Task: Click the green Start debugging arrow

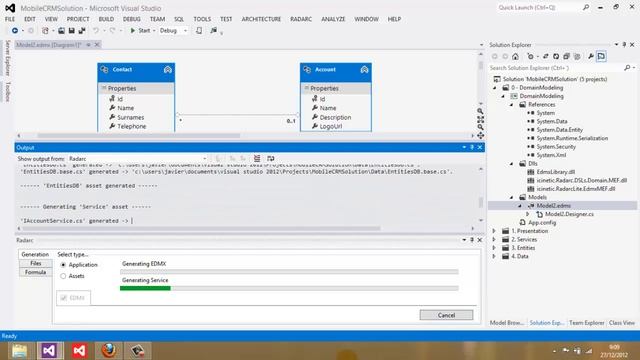Action: coord(133,31)
